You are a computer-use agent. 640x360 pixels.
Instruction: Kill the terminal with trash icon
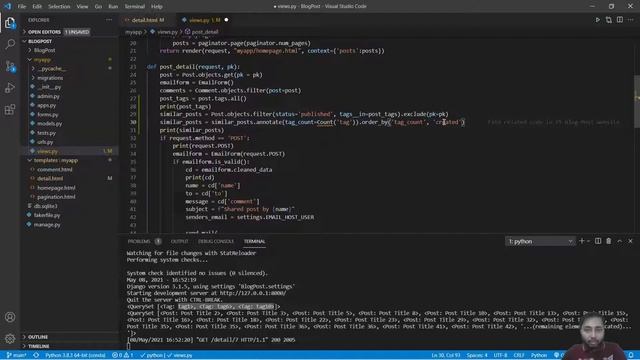(x=609, y=241)
